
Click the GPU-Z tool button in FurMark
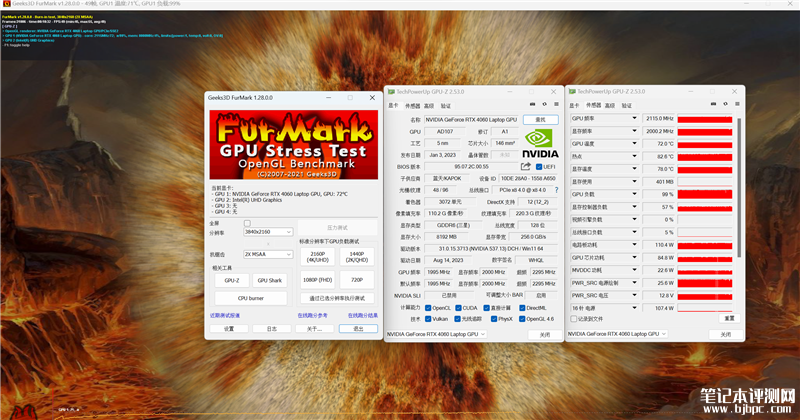(232, 280)
